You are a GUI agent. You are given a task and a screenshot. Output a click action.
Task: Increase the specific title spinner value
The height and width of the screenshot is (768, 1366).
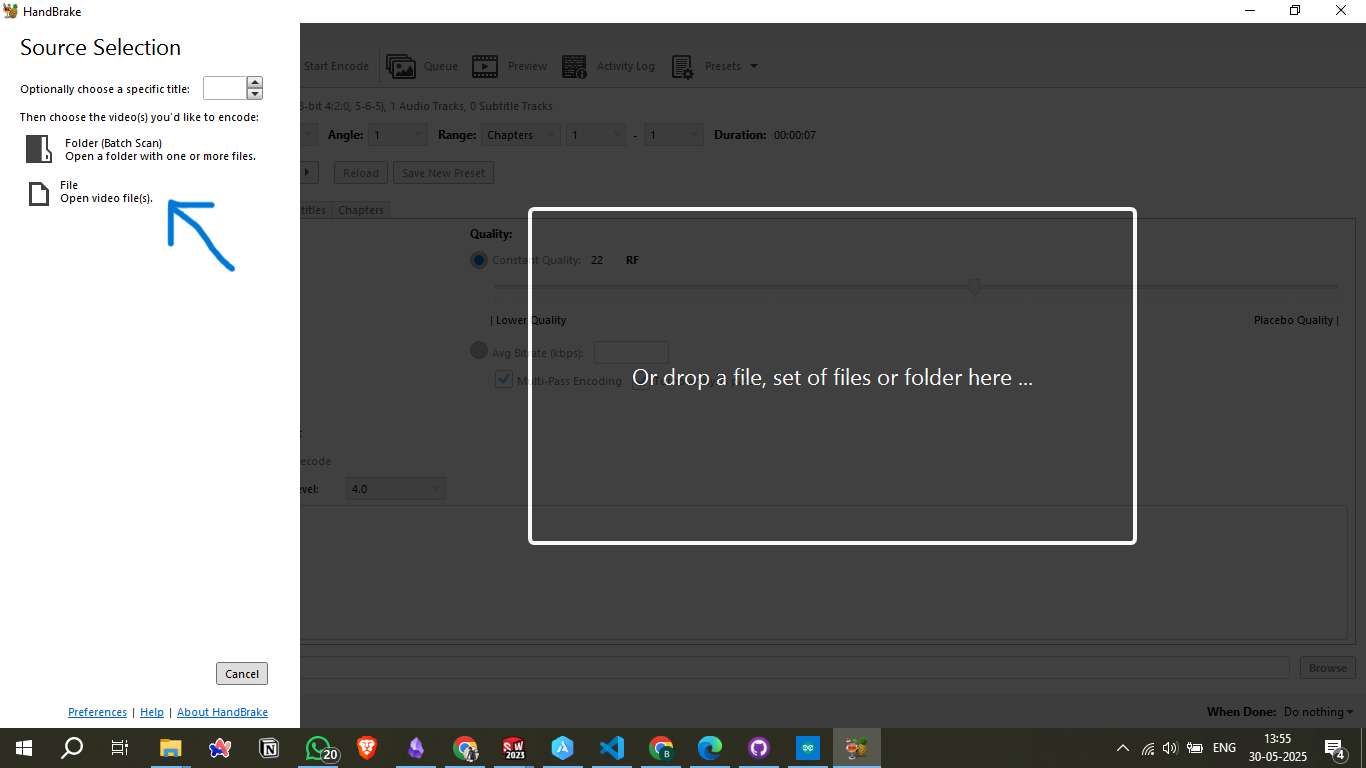(255, 83)
